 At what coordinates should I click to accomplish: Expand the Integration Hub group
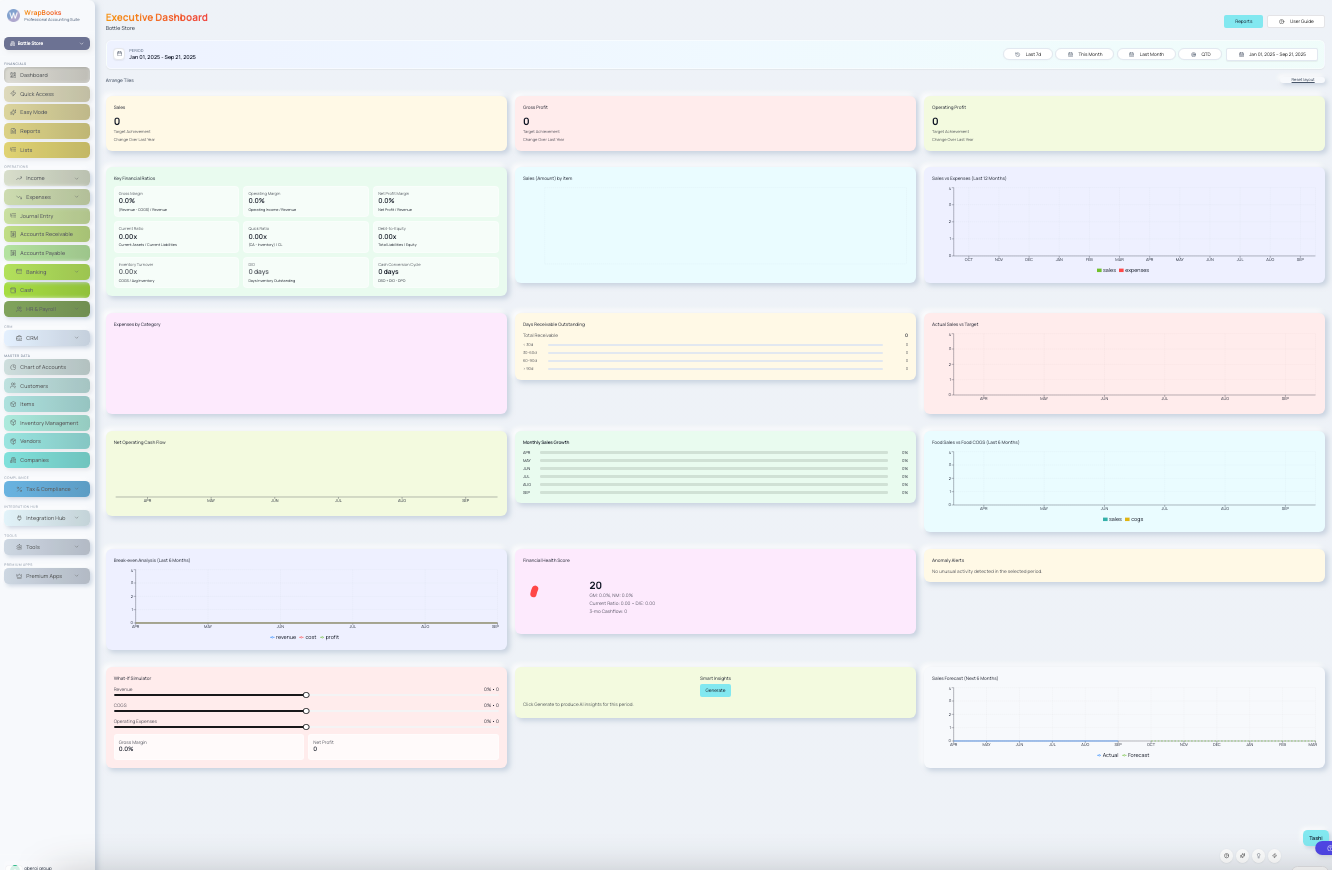pos(47,518)
